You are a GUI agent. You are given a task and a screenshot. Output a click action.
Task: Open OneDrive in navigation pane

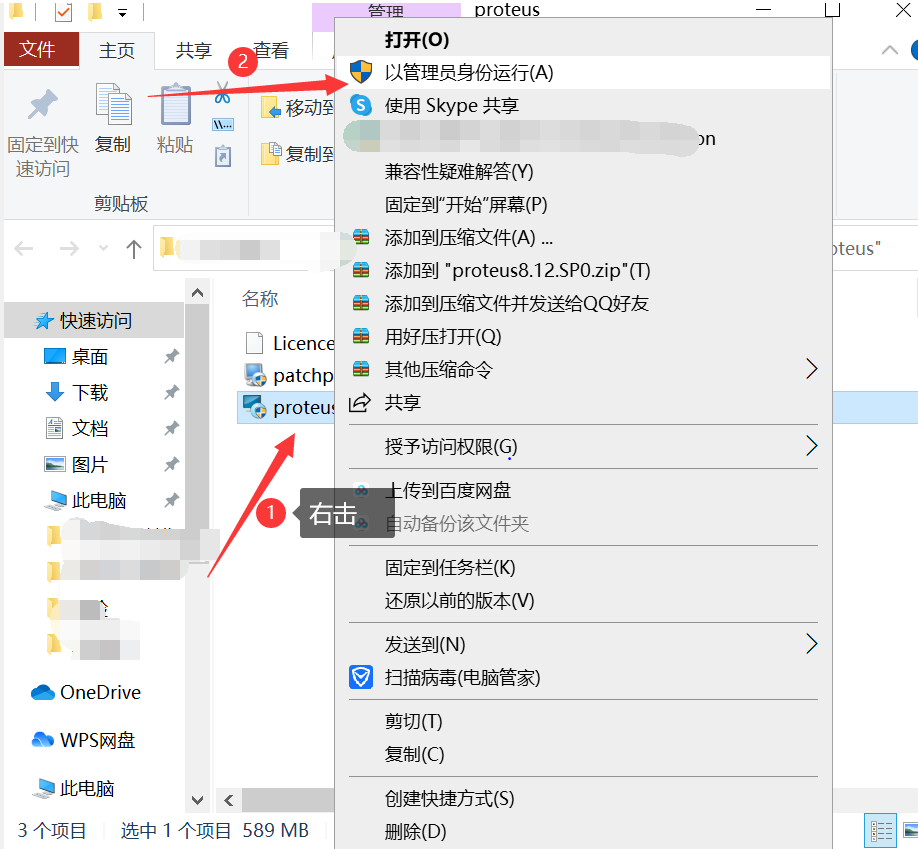(85, 692)
